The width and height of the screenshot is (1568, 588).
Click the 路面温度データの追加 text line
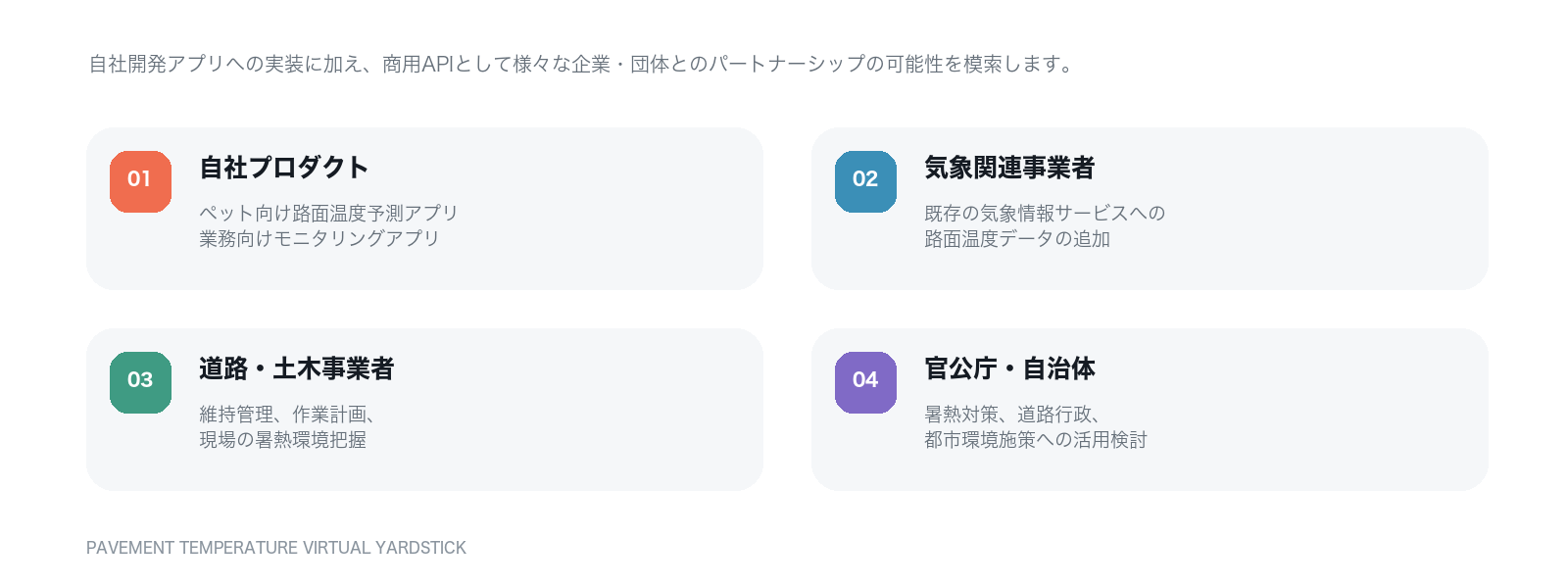(x=1017, y=238)
